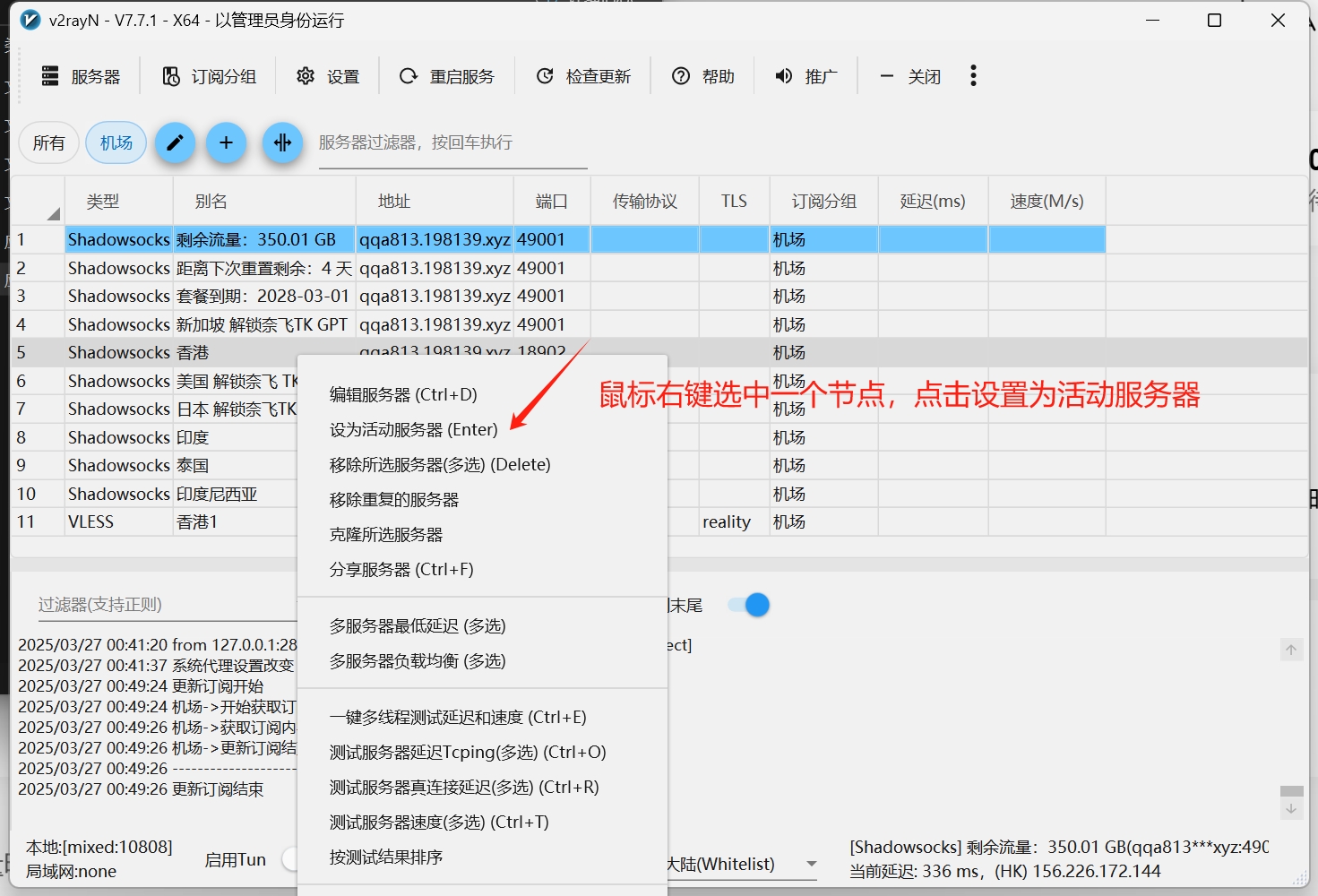
Task: Choose 克隆所选服务器 menu item
Action: (482, 534)
